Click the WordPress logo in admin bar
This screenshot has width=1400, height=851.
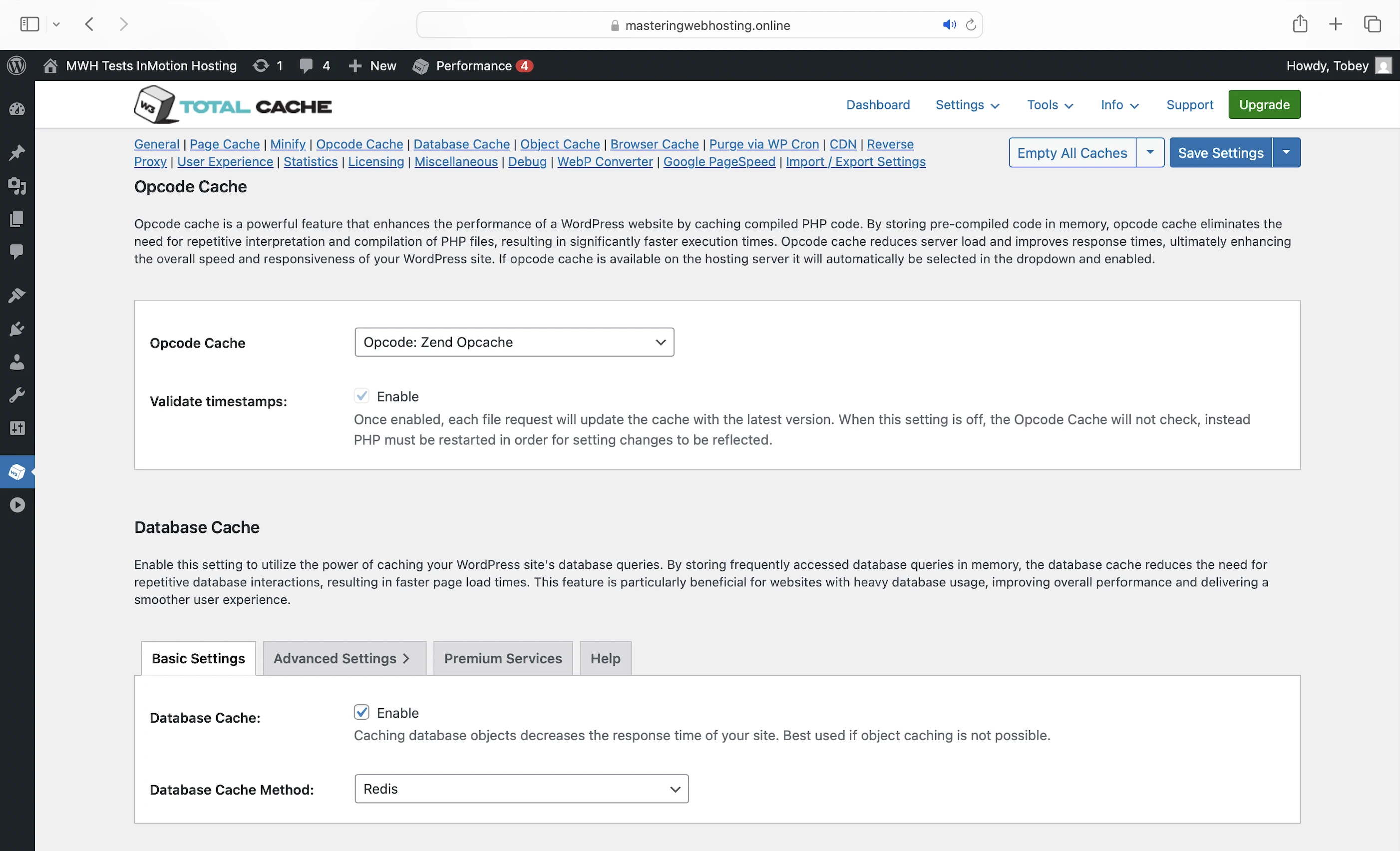coord(16,65)
